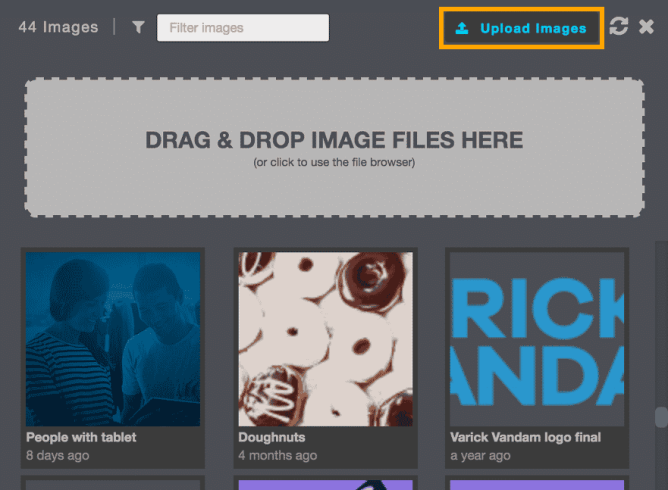
Task: Close the image library panel
Action: 646,28
